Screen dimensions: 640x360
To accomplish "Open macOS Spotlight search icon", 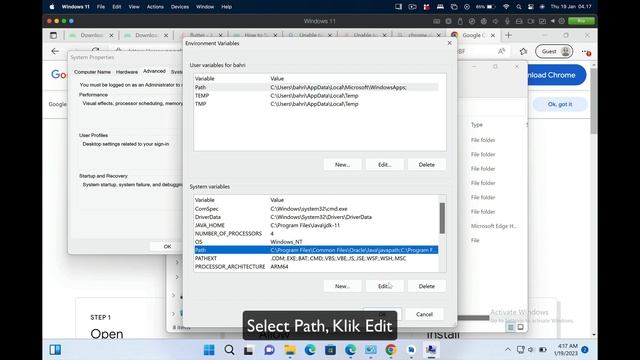I will pos(518,7).
